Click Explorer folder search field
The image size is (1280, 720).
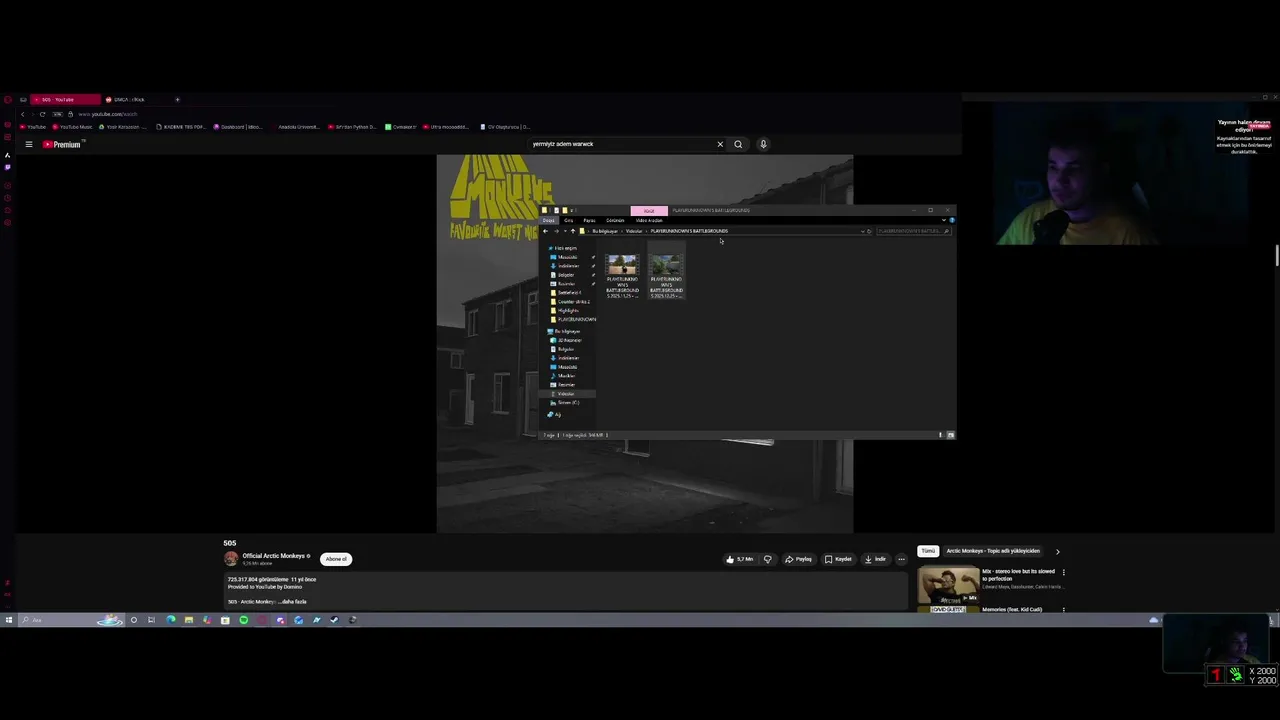913,231
